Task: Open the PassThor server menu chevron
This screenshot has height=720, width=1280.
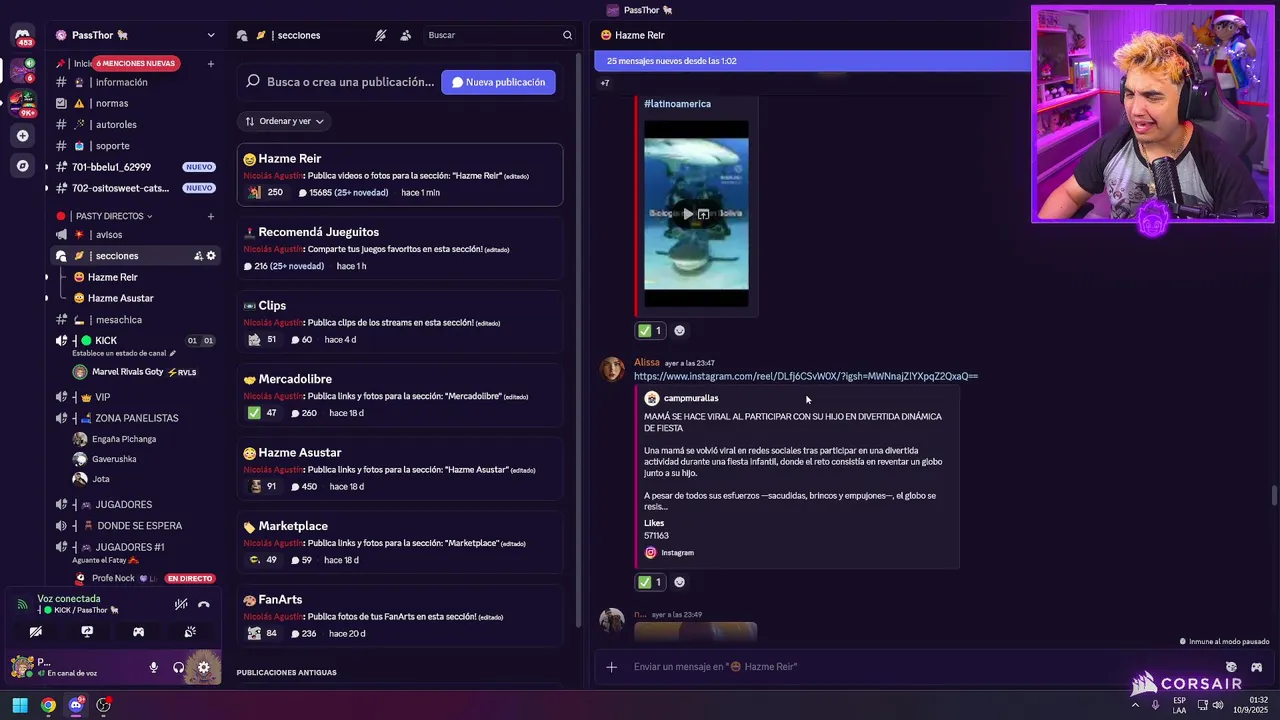Action: click(x=211, y=35)
